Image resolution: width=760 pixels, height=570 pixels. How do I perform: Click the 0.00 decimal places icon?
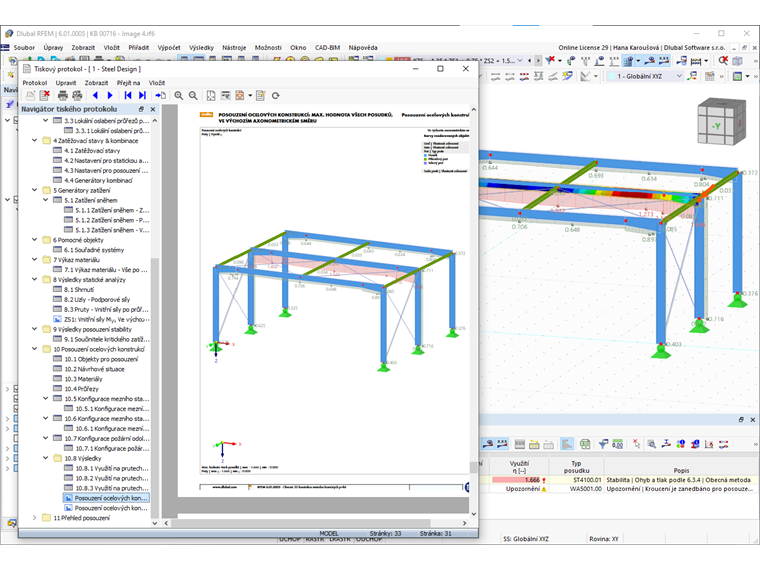tap(618, 444)
